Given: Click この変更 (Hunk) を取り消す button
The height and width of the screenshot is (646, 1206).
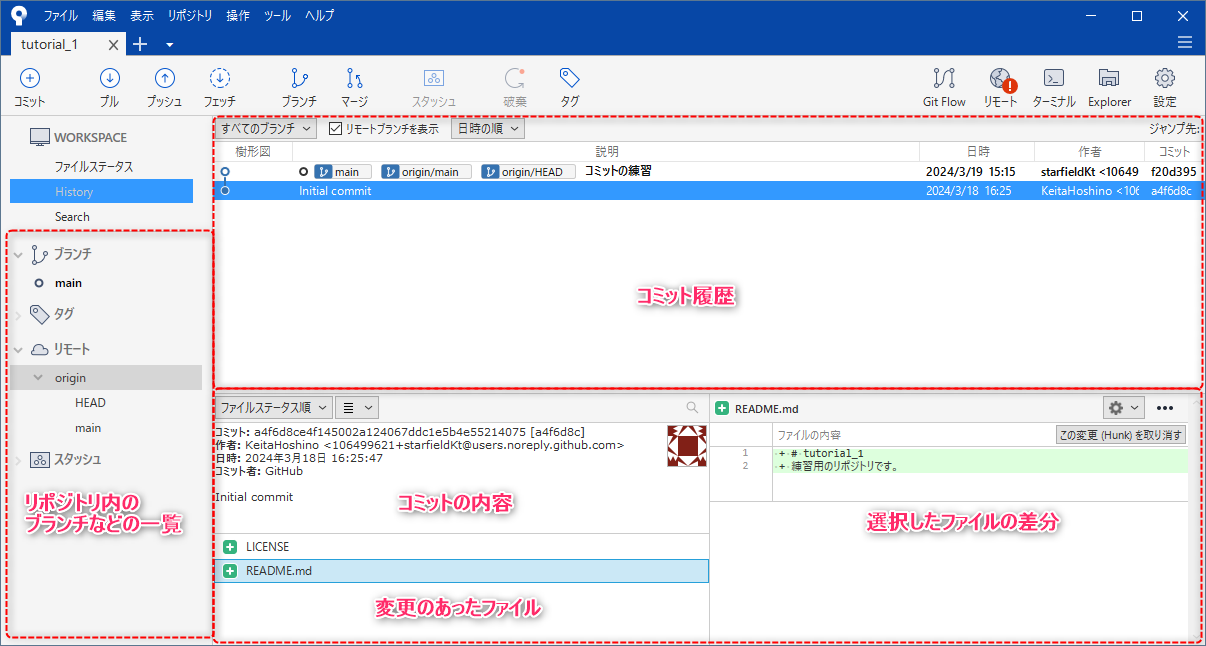Looking at the screenshot, I should 1121,435.
